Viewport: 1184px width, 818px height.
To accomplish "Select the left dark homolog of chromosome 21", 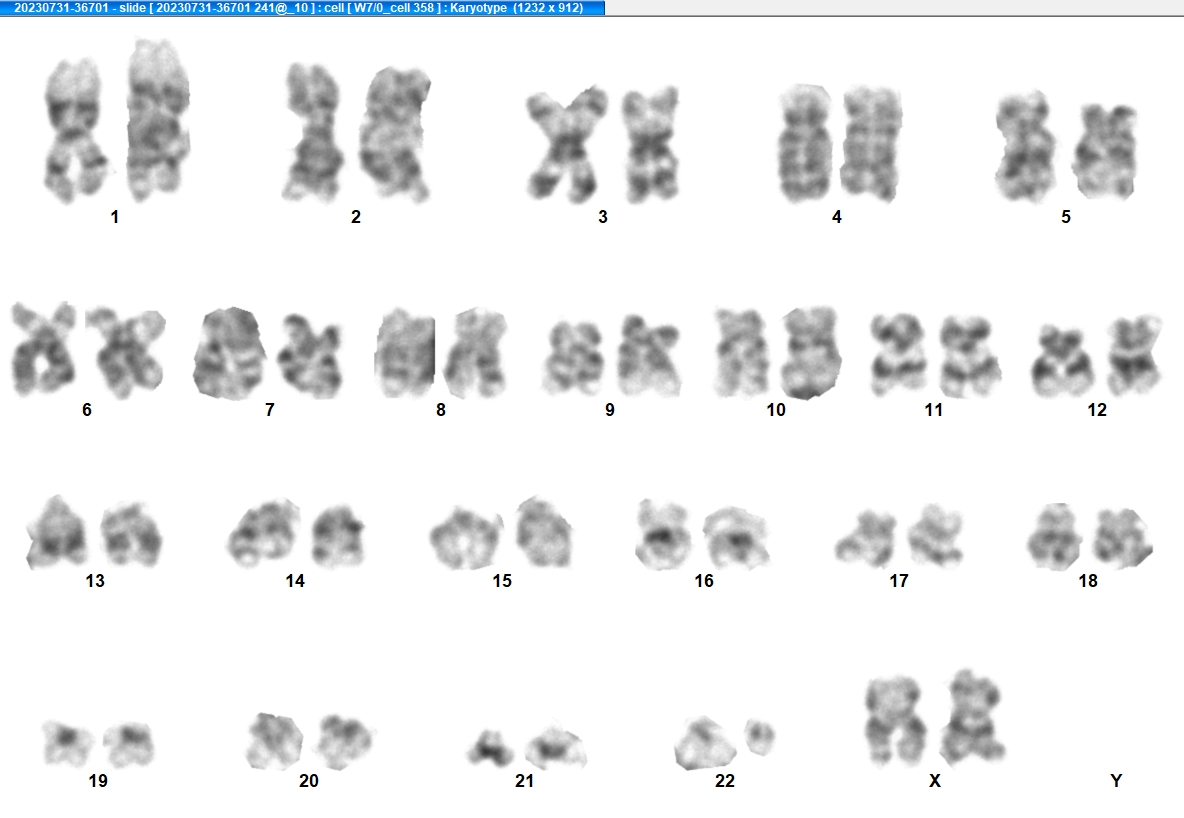I will 491,748.
